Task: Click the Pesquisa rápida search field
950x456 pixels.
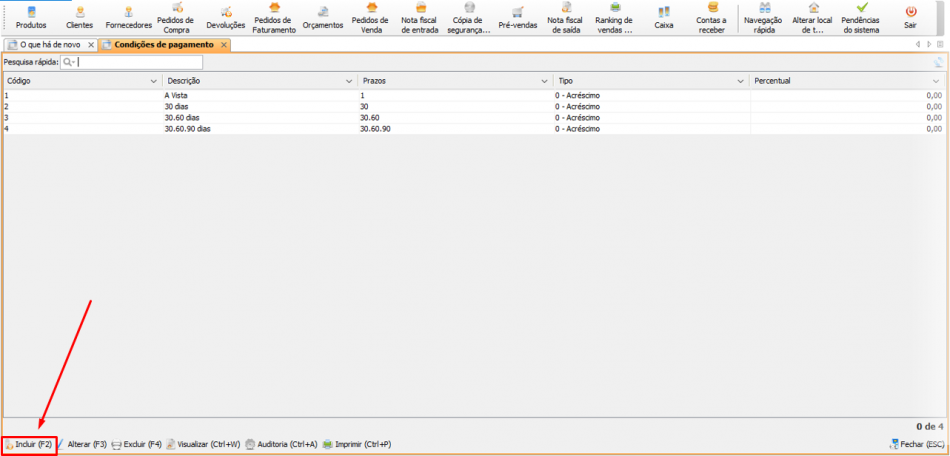Action: point(138,62)
